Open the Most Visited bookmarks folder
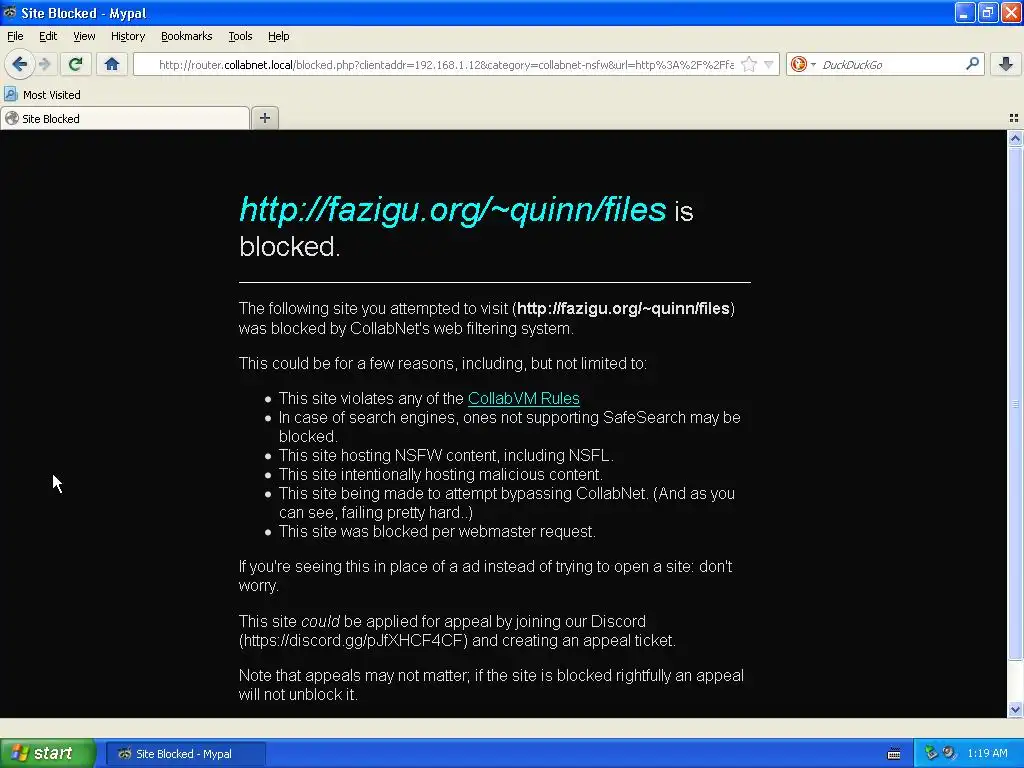 [42, 95]
